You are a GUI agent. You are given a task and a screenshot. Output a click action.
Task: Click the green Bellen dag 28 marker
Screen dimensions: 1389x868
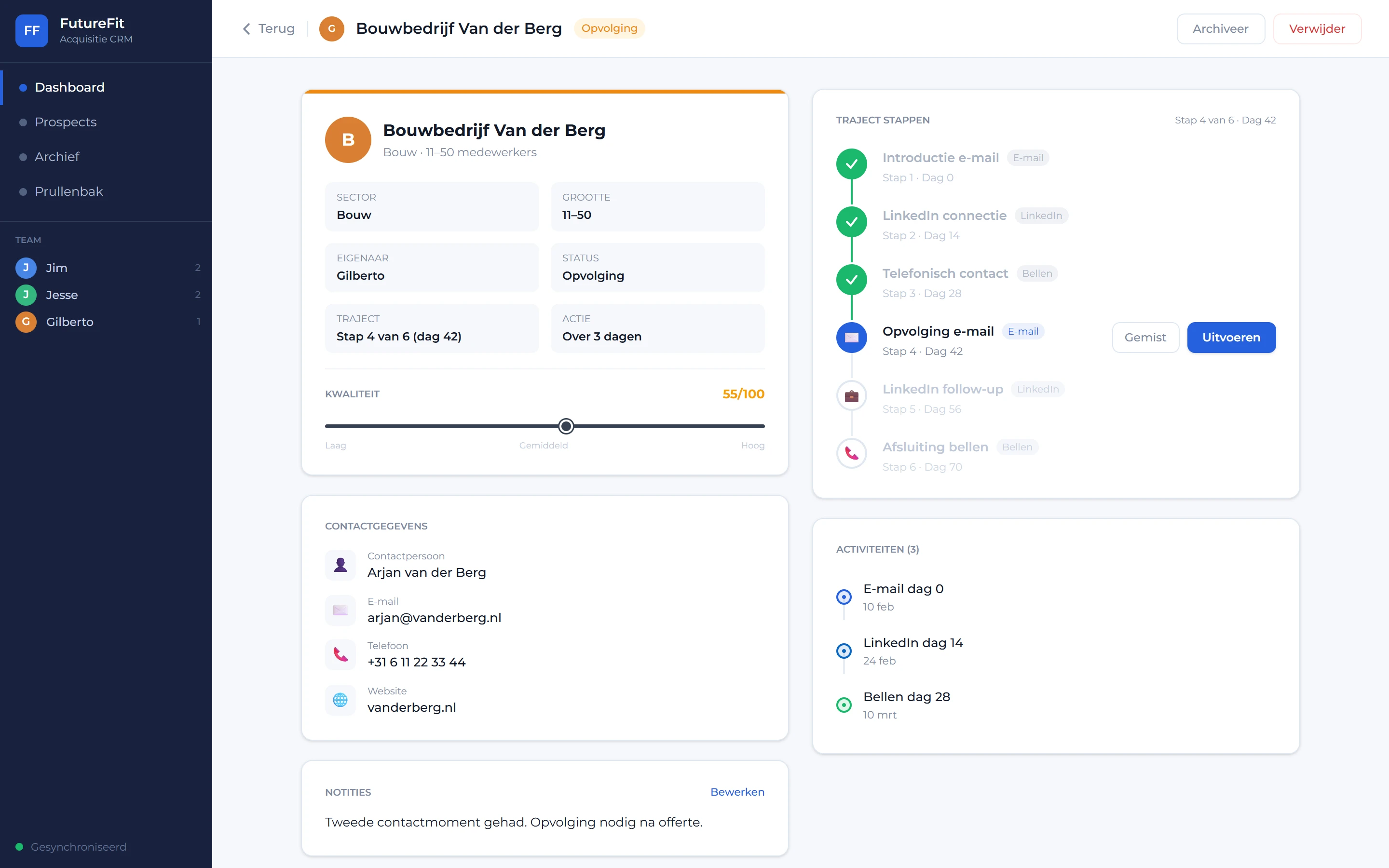point(844,705)
